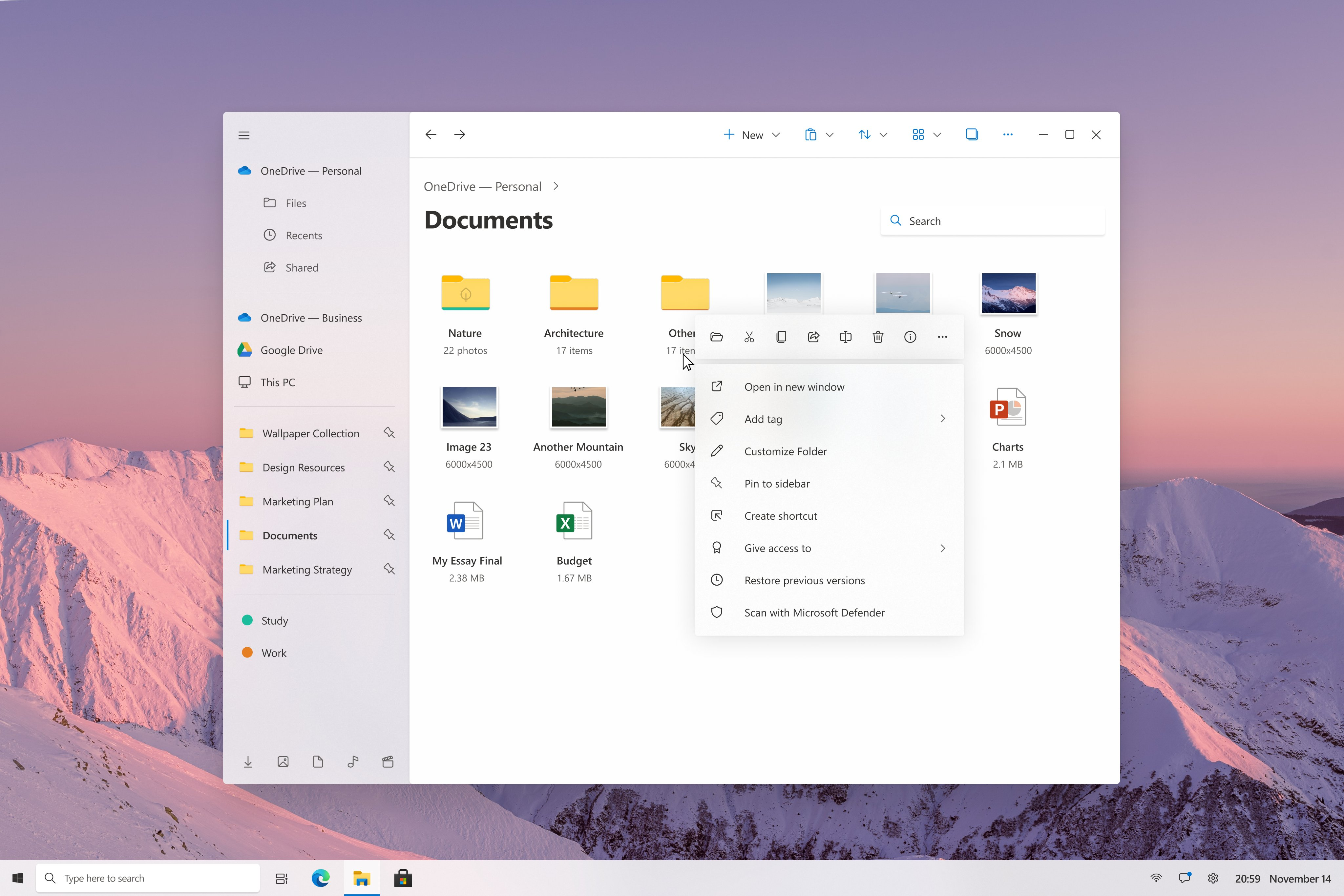Click the Share icon in context menu toolbar
Screen dimensions: 1344x896
(x=813, y=337)
